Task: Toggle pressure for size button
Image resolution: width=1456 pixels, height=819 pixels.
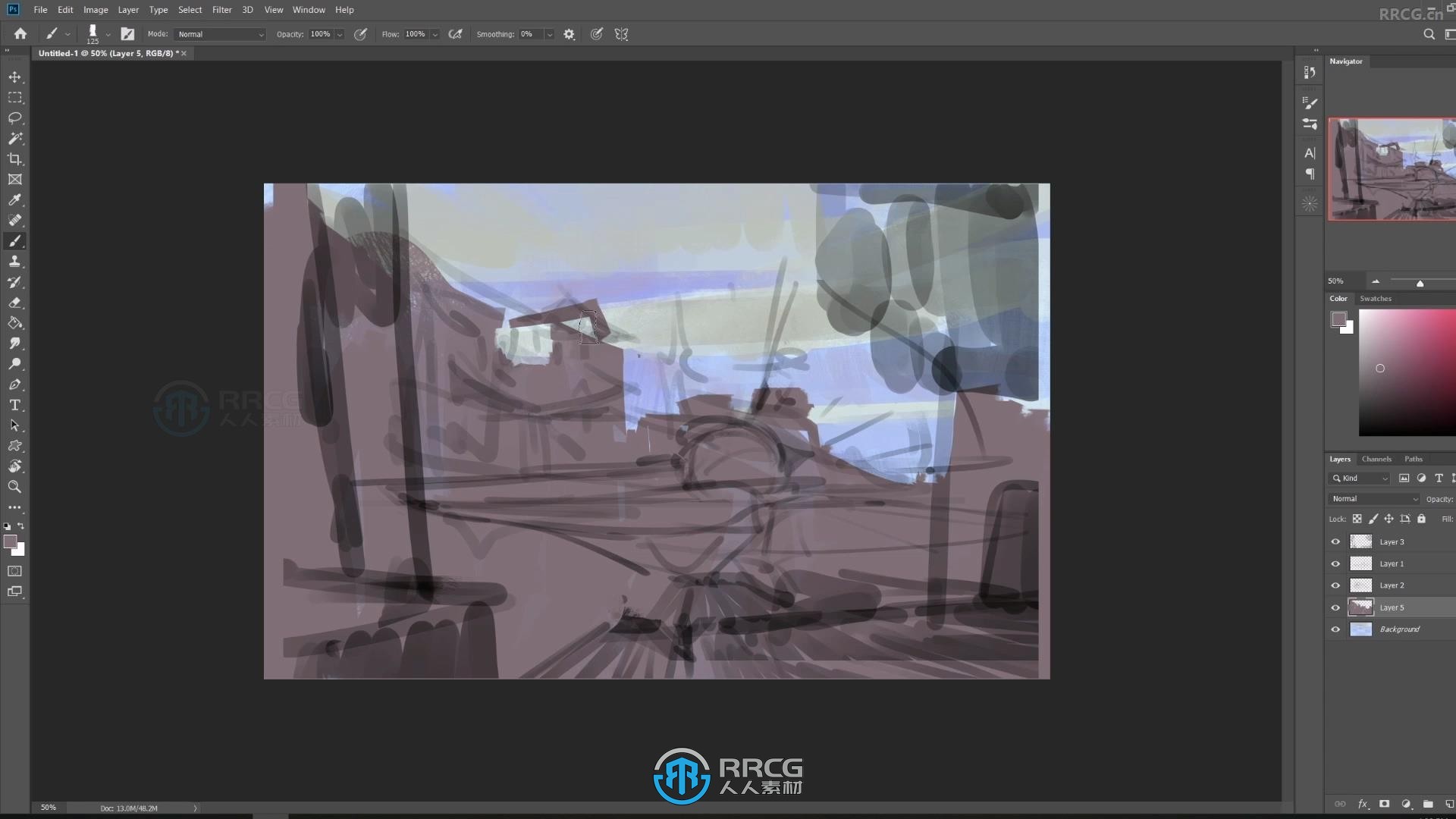Action: click(x=597, y=34)
